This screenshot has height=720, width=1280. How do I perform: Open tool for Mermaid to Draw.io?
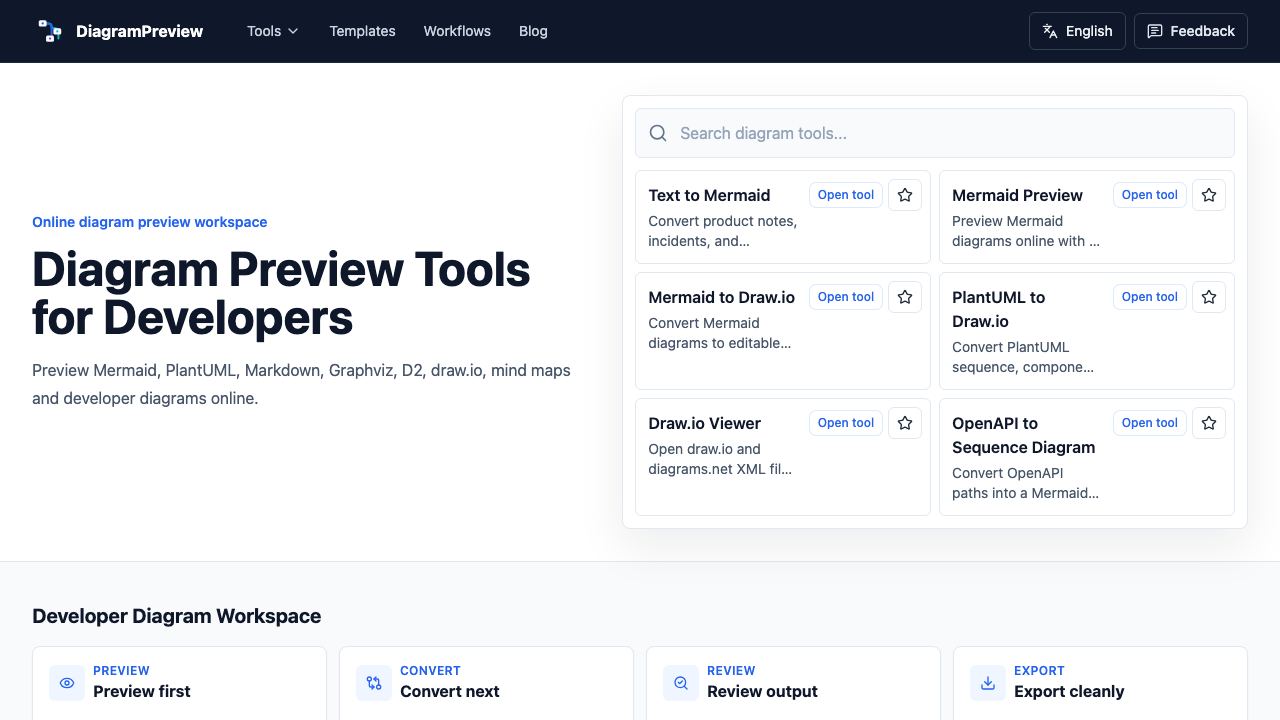click(846, 297)
